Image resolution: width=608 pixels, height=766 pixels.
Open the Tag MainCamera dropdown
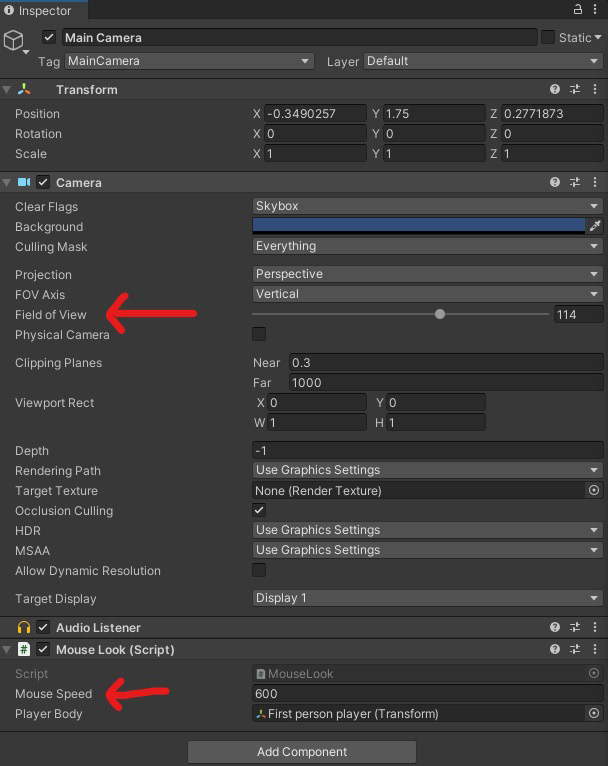coord(189,61)
